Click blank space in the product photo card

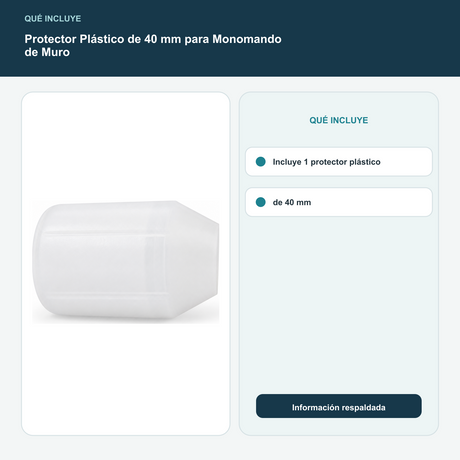(126, 147)
